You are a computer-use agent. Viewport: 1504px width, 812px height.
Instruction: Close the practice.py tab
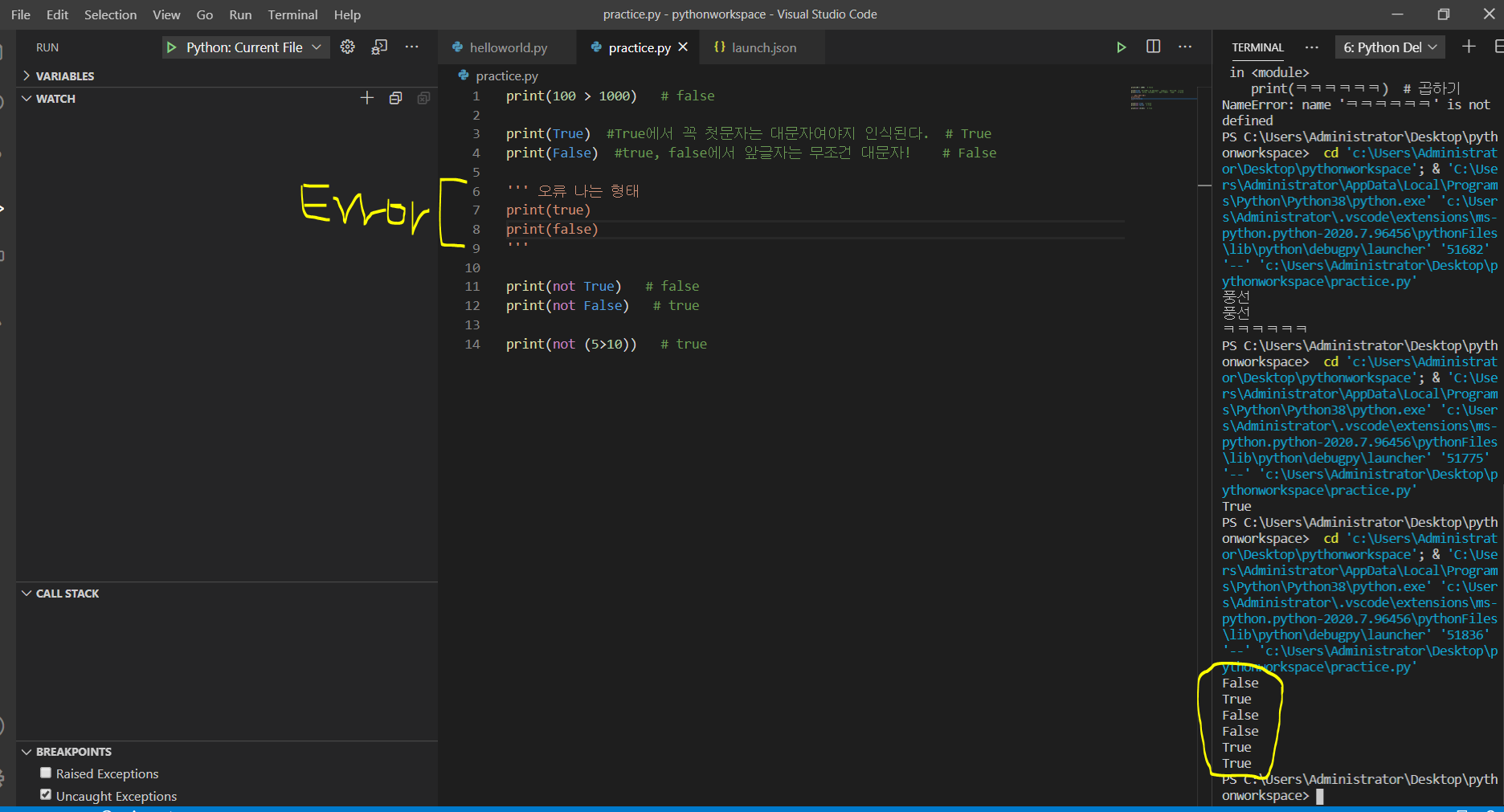[683, 47]
